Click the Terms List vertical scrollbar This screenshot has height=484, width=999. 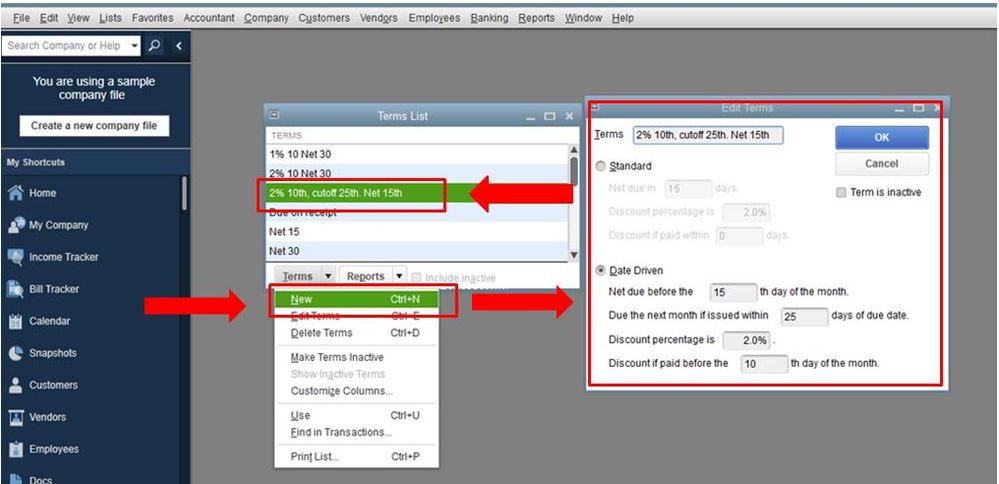click(x=573, y=203)
